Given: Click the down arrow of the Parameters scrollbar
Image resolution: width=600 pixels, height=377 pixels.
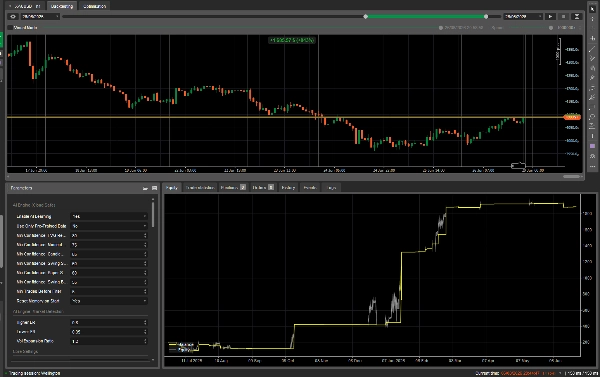Looking at the screenshot, I should tap(153, 360).
